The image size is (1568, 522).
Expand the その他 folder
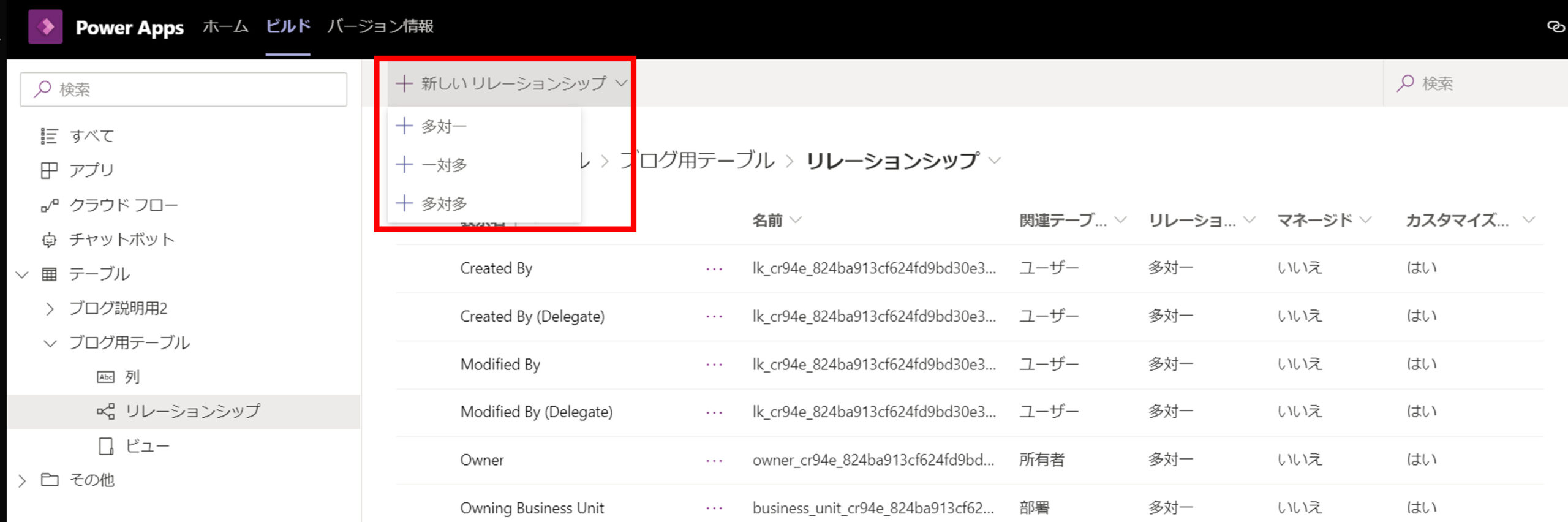(22, 481)
